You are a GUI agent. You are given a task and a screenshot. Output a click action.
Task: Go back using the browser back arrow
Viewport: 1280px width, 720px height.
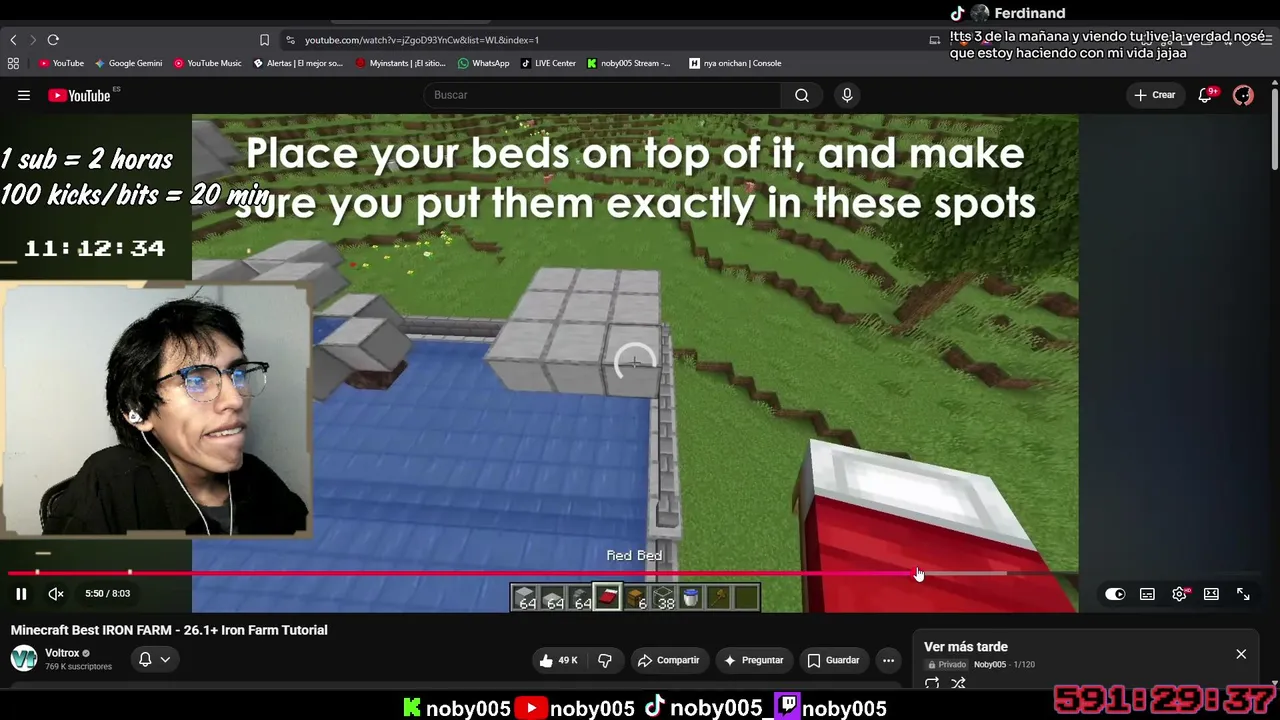pos(13,40)
